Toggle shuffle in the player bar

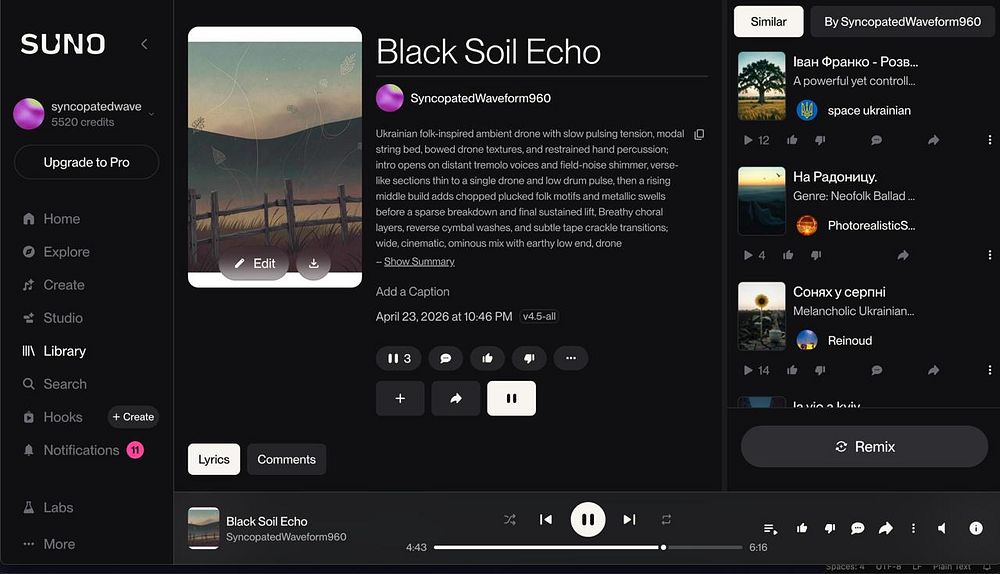[x=510, y=520]
